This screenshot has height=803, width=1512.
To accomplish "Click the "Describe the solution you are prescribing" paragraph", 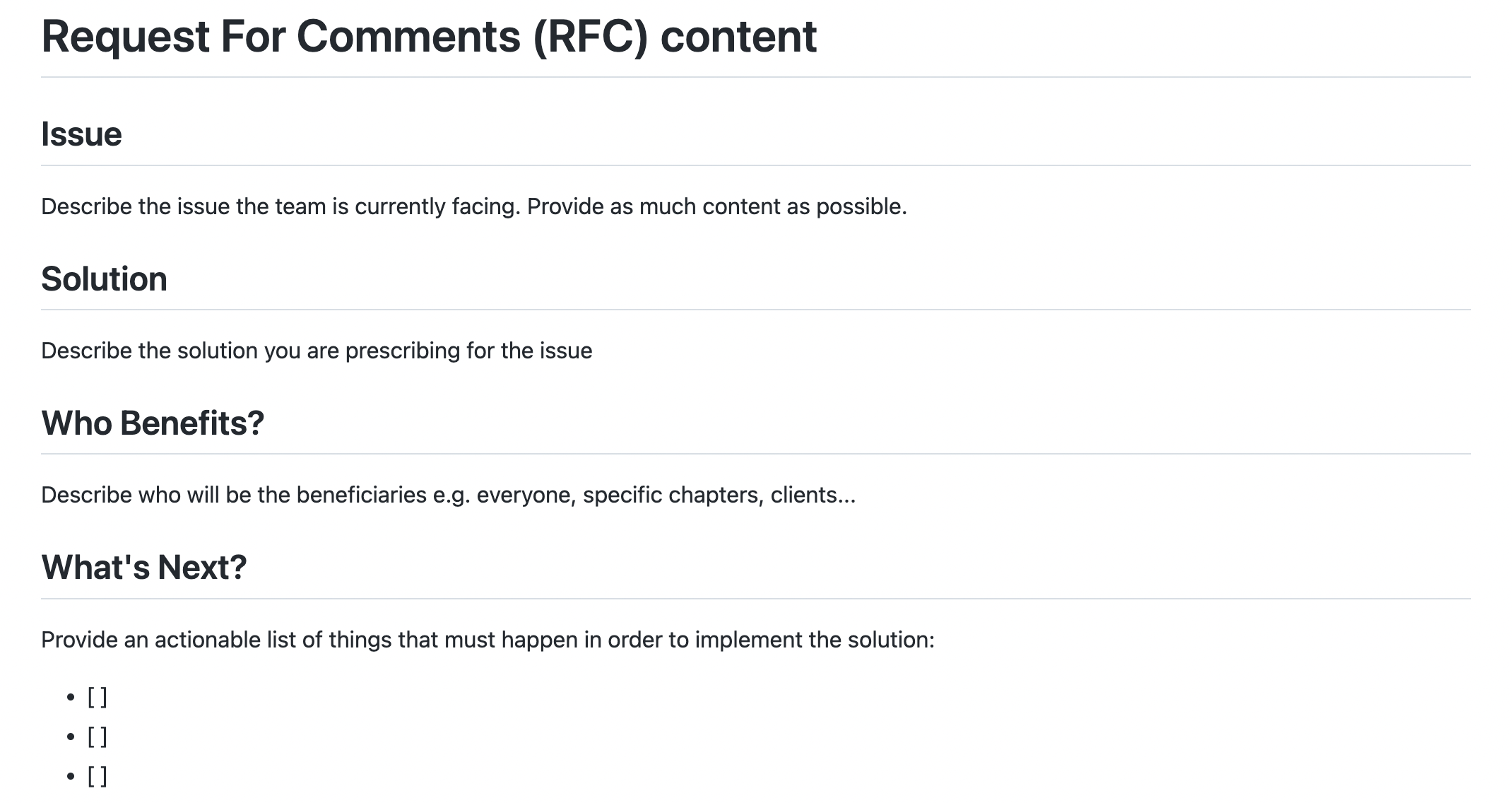I will (x=317, y=351).
